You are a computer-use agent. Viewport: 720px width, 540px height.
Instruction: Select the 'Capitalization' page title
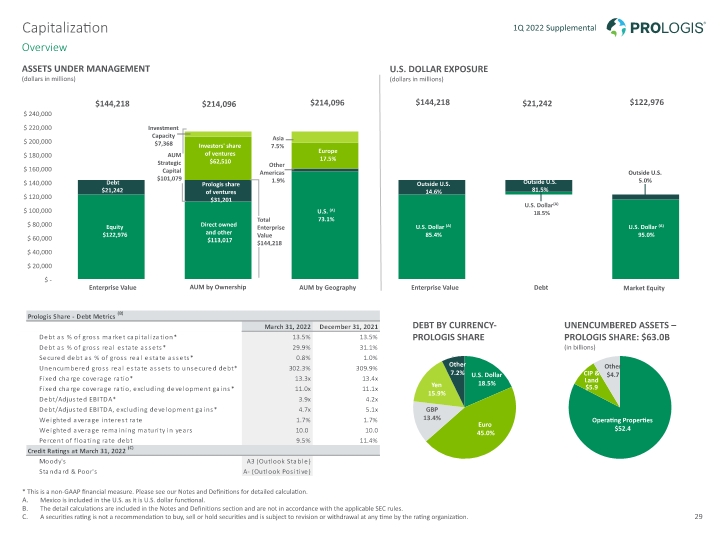point(65,28)
